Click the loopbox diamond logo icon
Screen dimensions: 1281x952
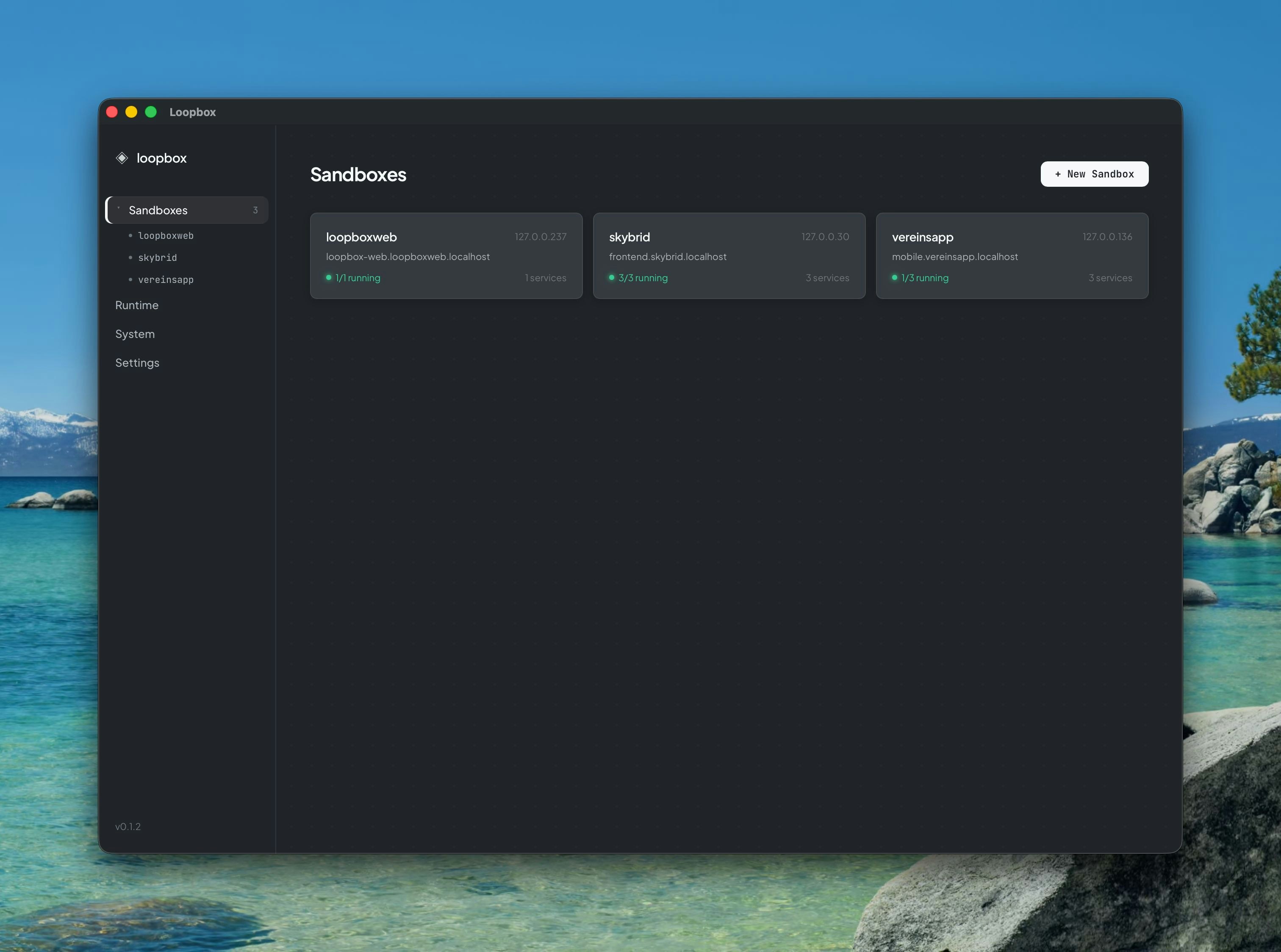tap(122, 158)
